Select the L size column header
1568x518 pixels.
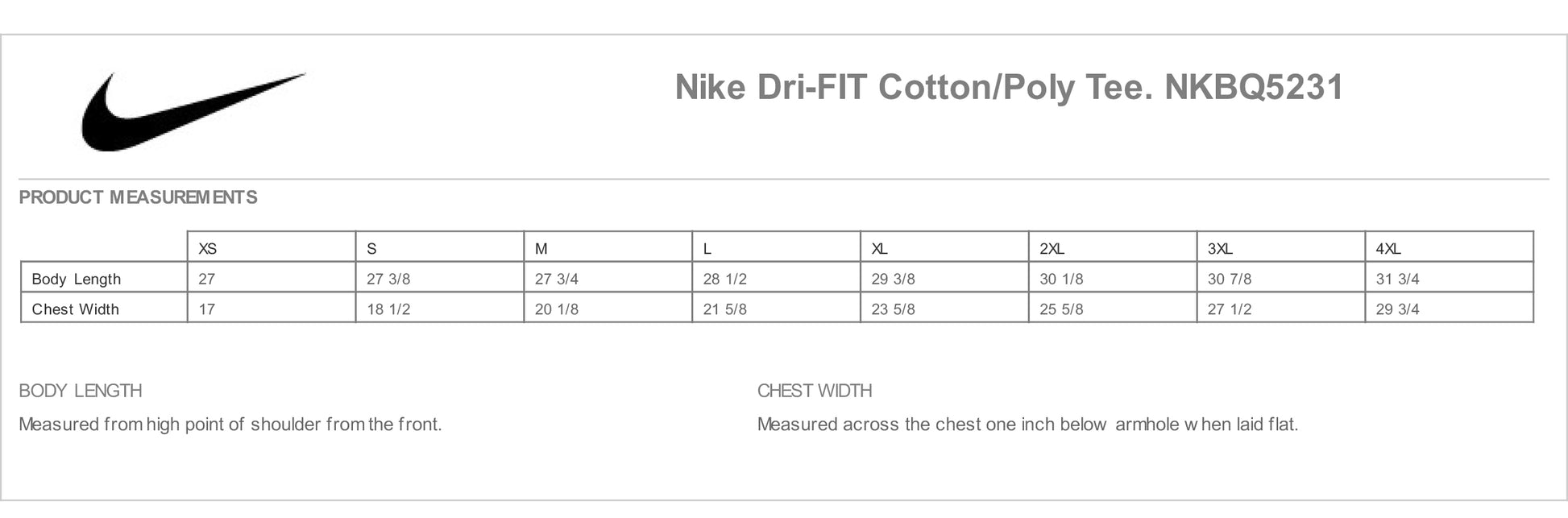point(707,249)
